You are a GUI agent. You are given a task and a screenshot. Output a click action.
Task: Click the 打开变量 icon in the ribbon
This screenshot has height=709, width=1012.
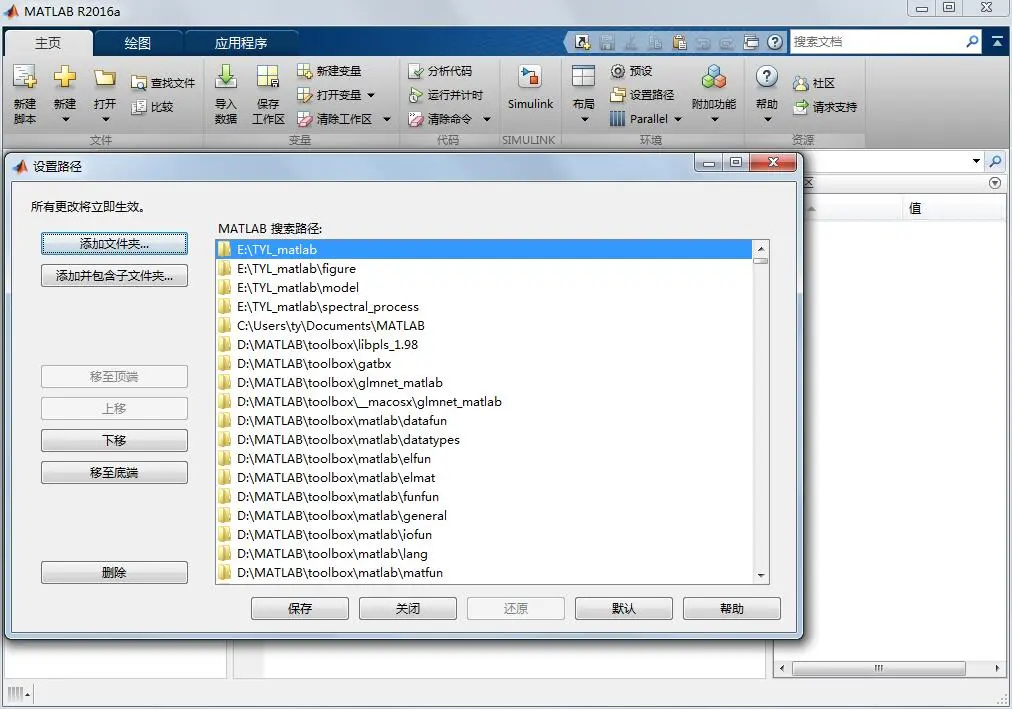[x=305, y=95]
